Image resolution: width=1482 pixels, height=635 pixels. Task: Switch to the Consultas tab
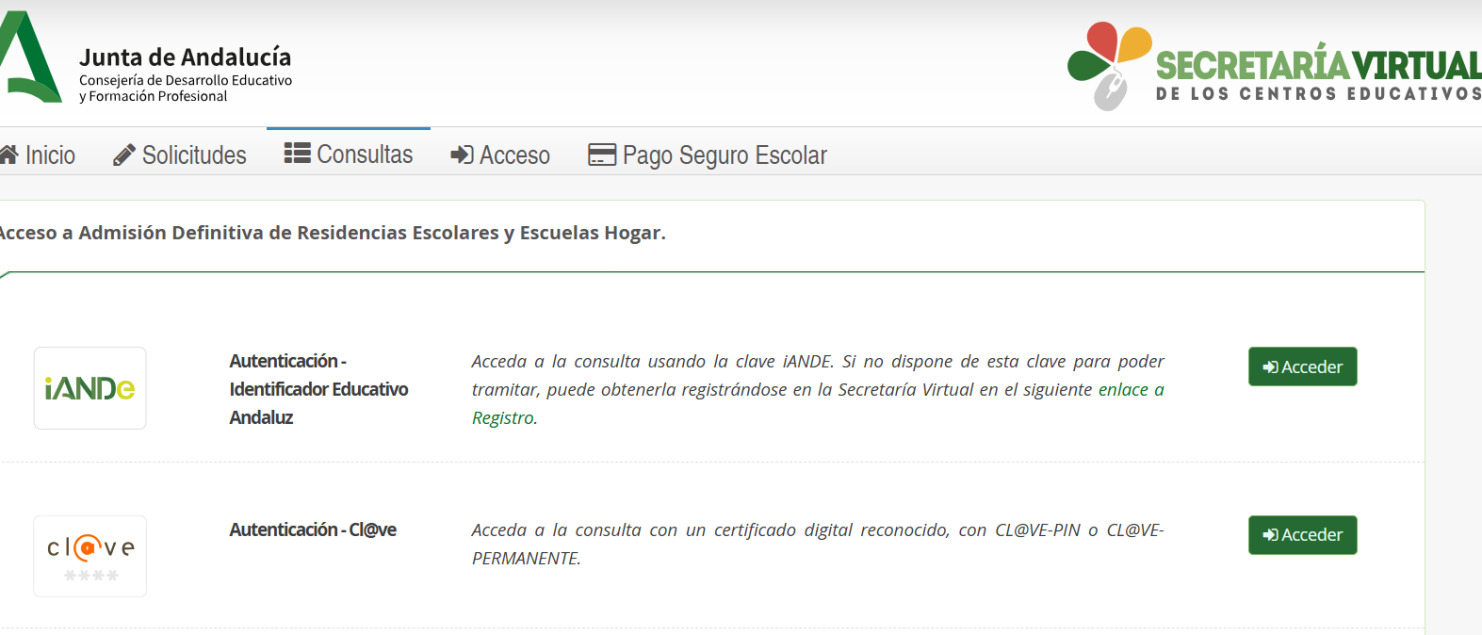[x=364, y=154]
